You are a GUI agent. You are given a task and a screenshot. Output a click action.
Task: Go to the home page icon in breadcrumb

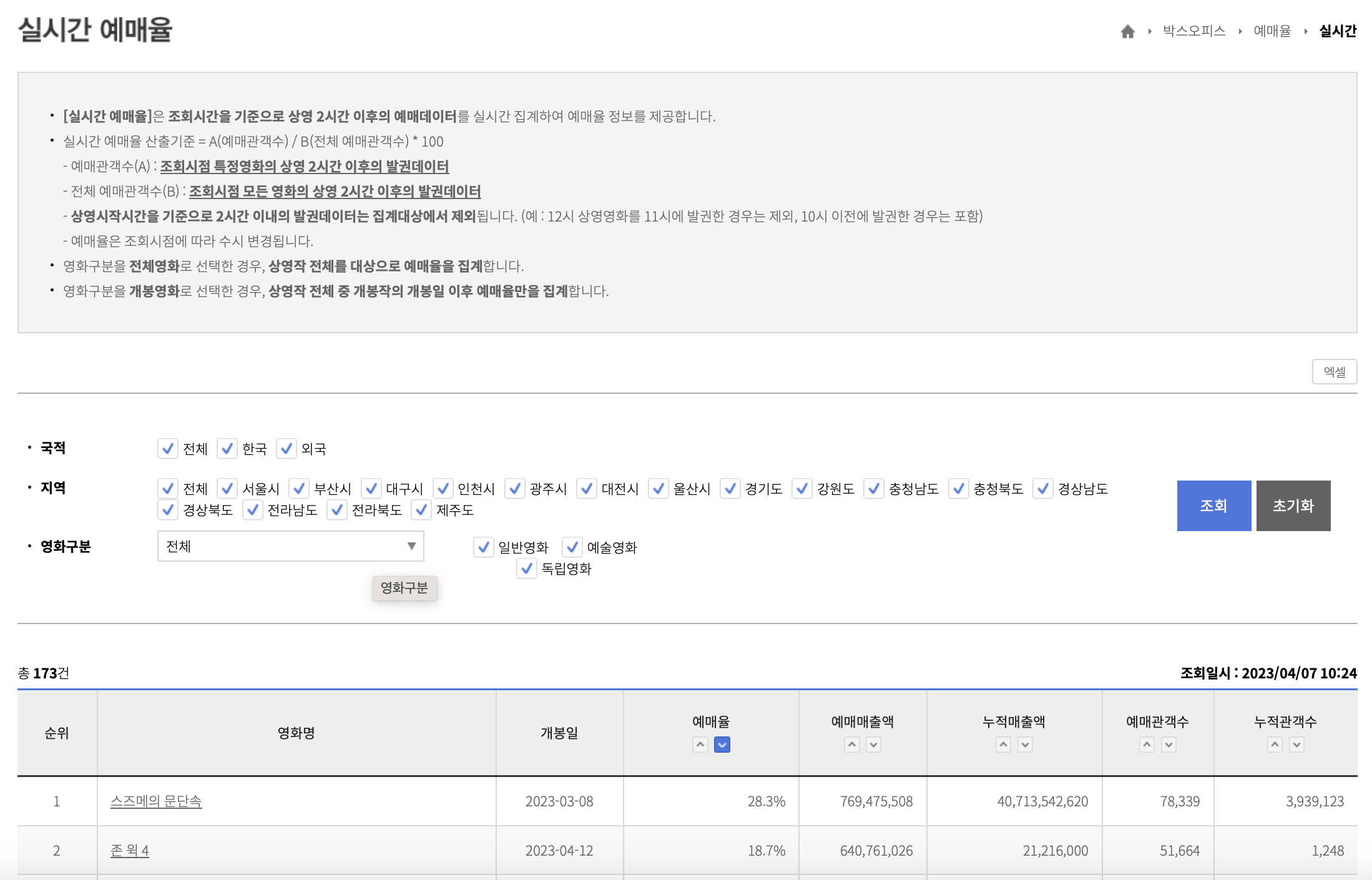[1127, 31]
